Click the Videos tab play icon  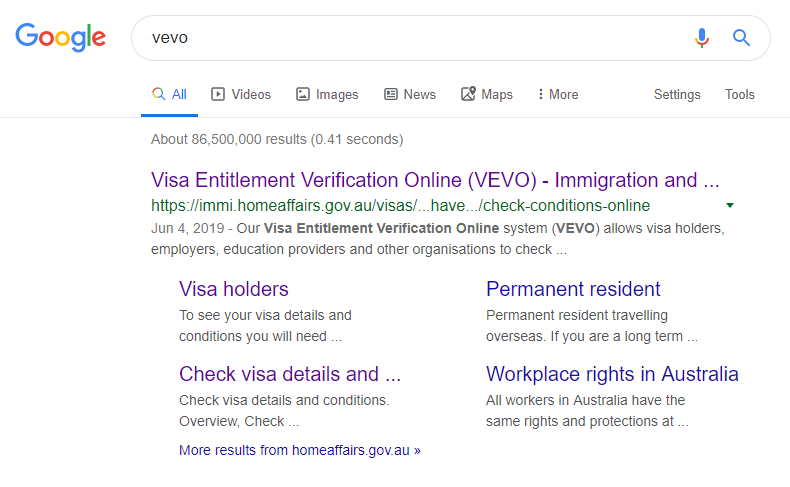pyautogui.click(x=218, y=94)
